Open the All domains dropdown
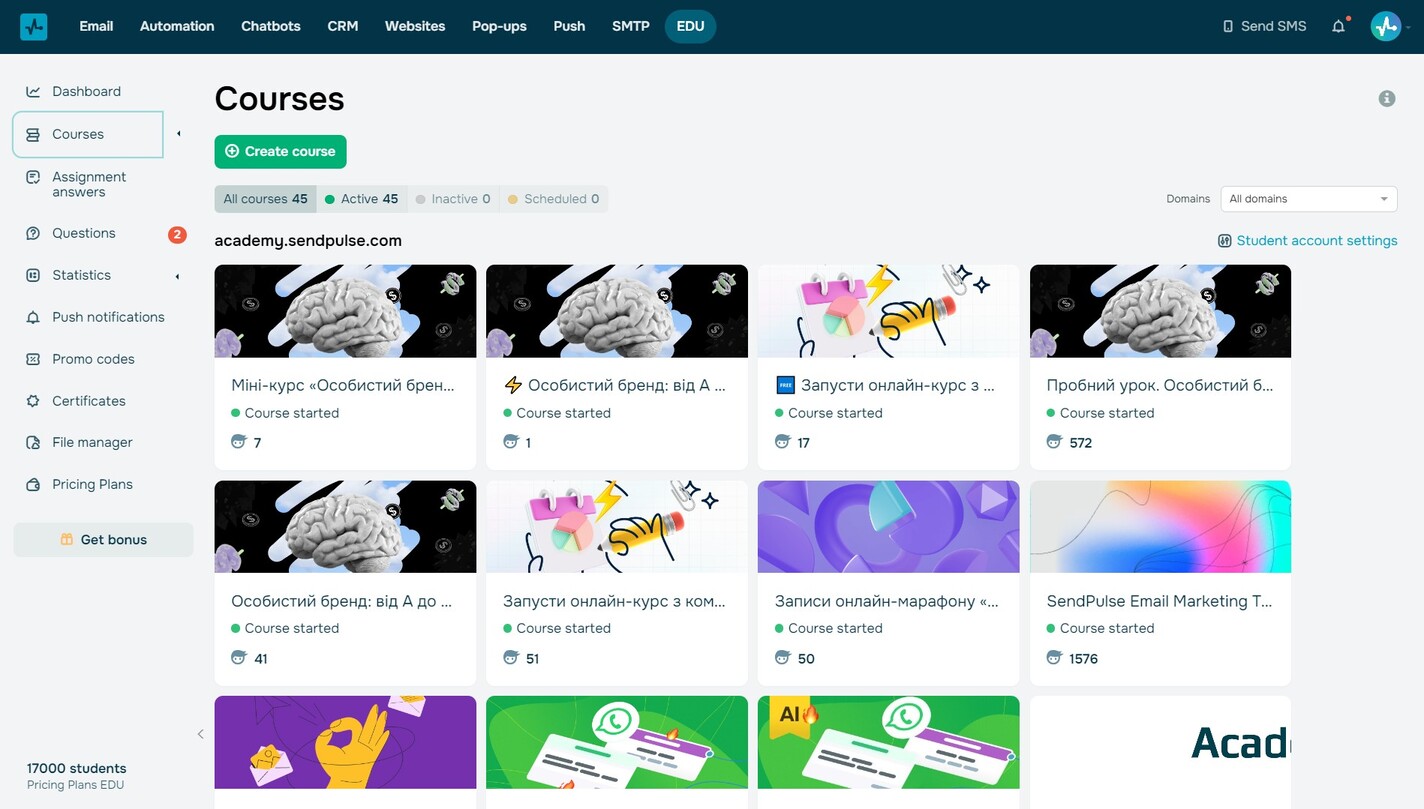 1309,199
